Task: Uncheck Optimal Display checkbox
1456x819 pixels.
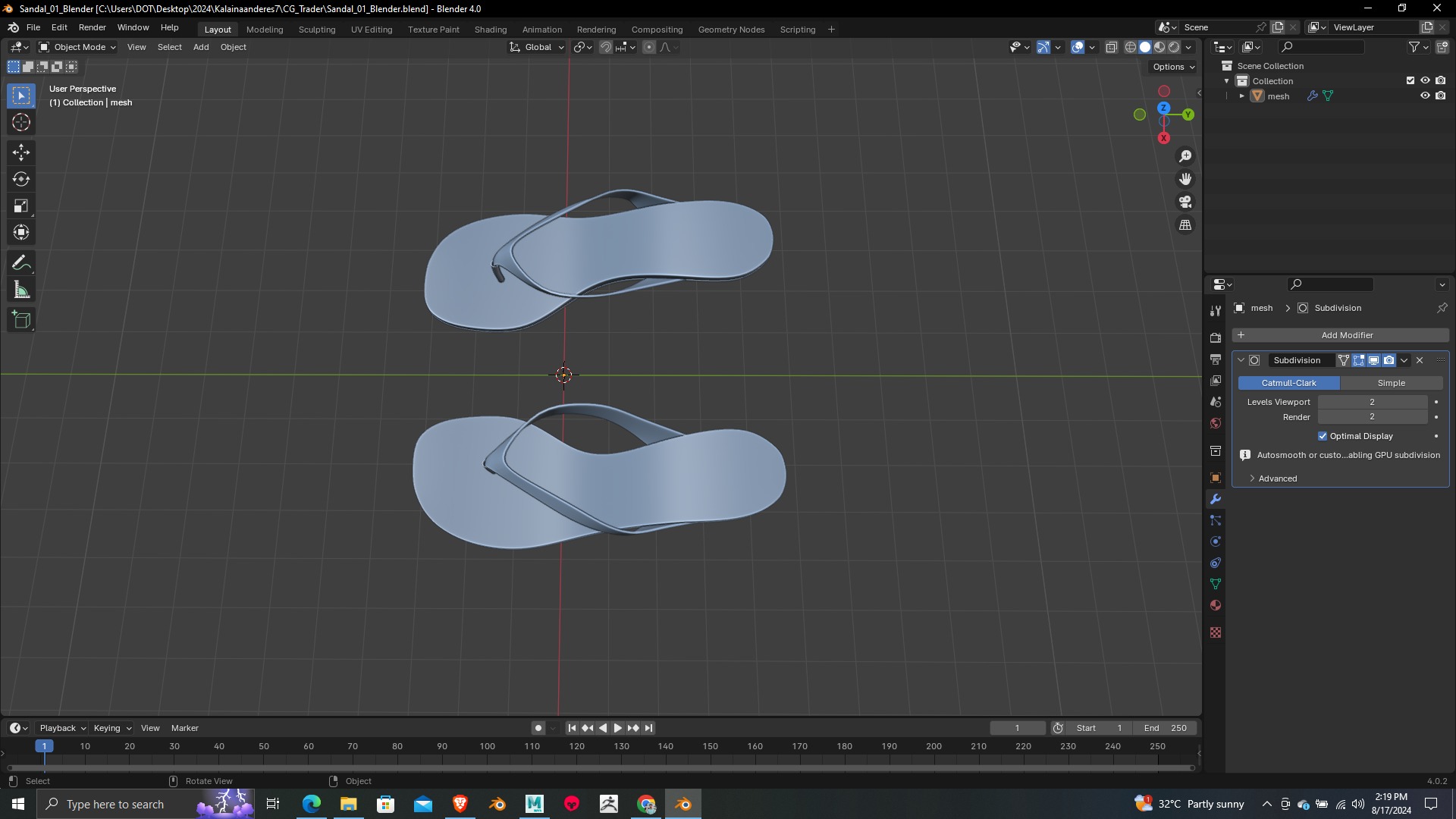Action: coord(1323,436)
